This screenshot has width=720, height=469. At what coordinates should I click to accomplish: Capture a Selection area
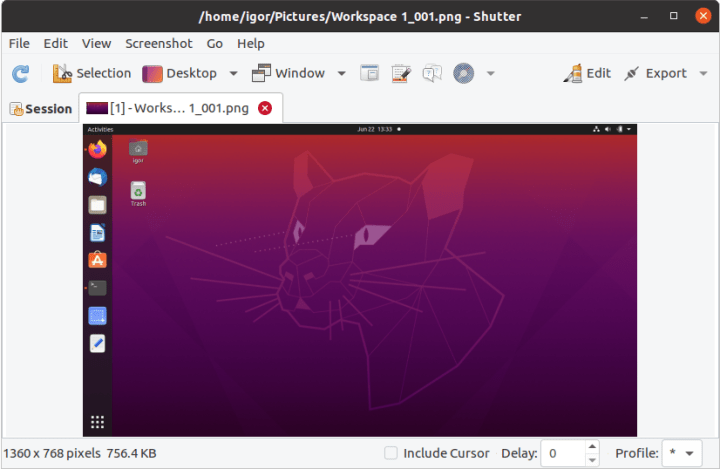pos(92,73)
